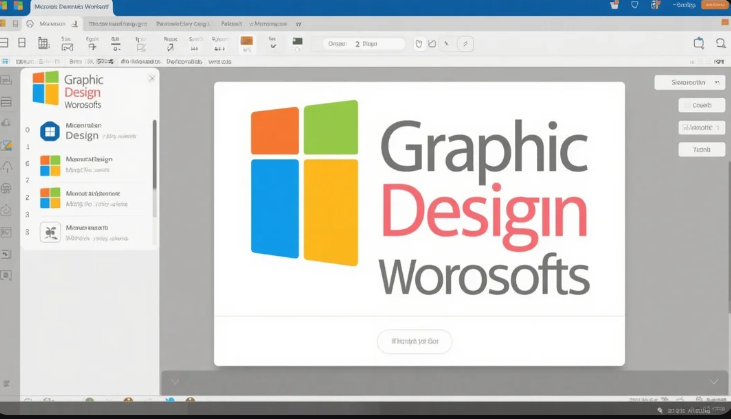The height and width of the screenshot is (419, 731).
Task: Switch to the tab with checkmark prefix
Action: 268,24
